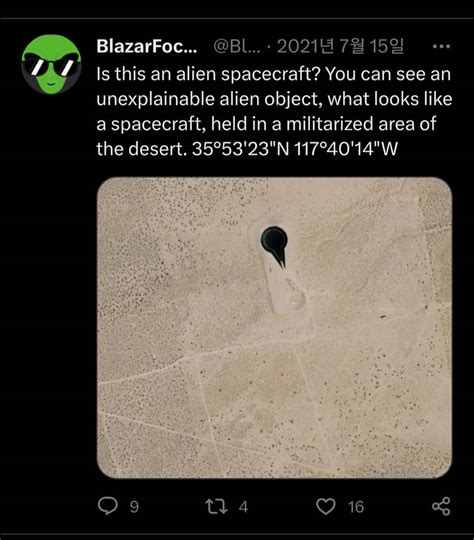Click the retweet arrows icon

click(x=216, y=507)
